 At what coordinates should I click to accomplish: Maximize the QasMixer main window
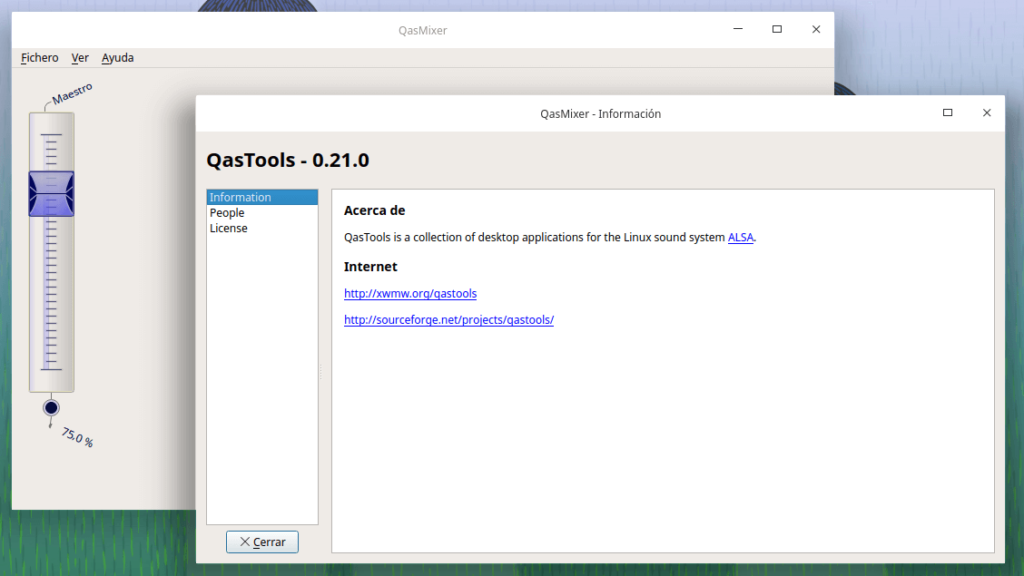pos(777,29)
